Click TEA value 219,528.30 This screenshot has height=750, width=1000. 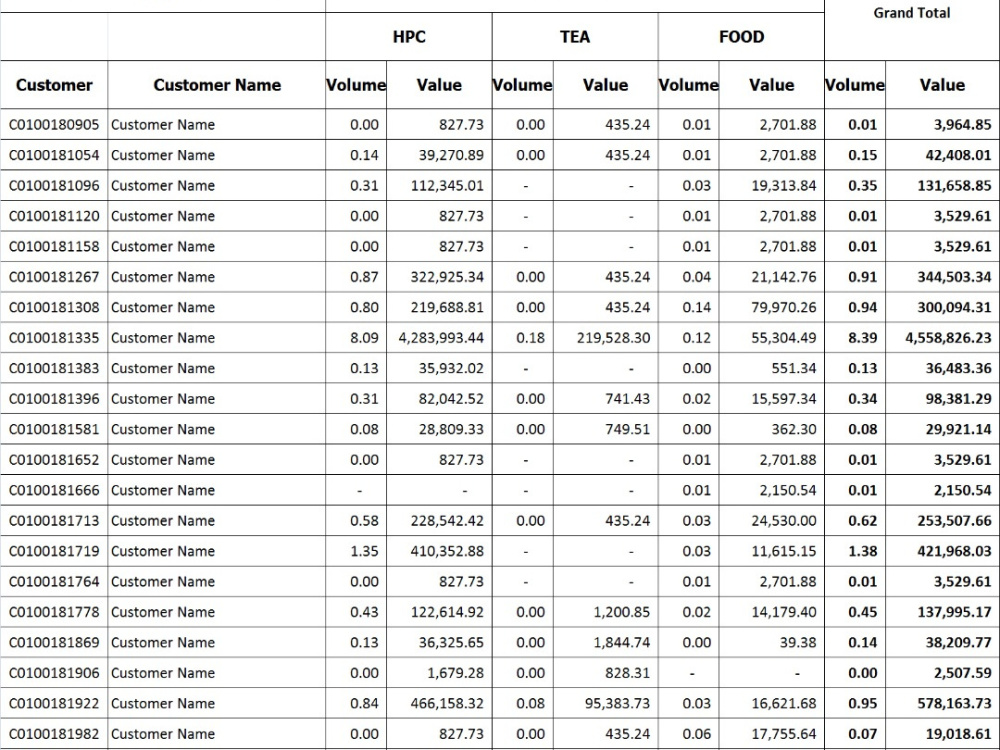pos(614,338)
